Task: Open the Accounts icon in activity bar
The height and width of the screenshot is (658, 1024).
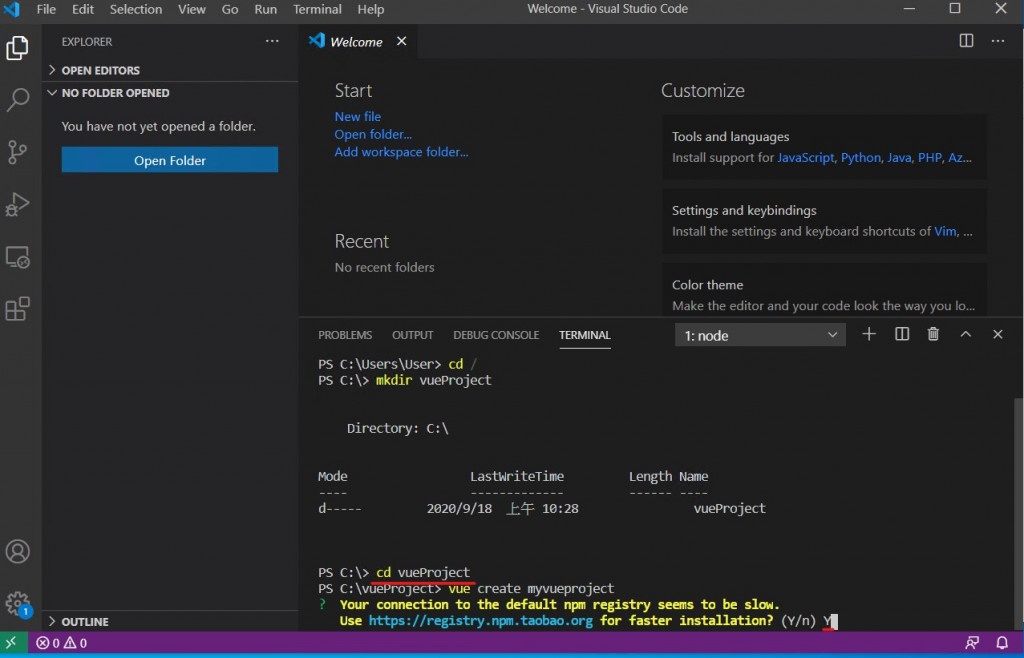Action: (18, 552)
